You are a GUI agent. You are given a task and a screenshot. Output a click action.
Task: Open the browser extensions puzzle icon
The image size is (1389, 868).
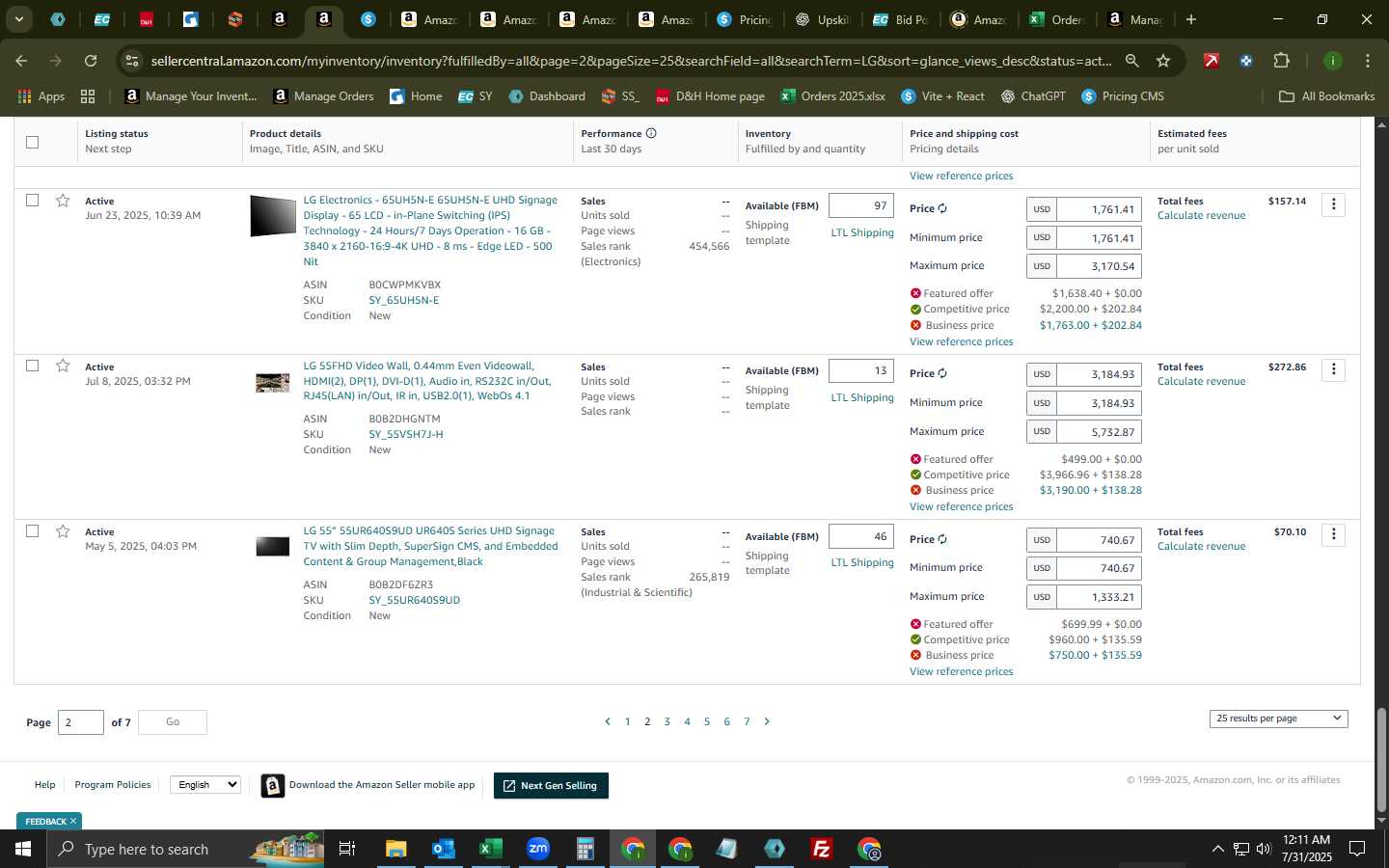[1281, 61]
